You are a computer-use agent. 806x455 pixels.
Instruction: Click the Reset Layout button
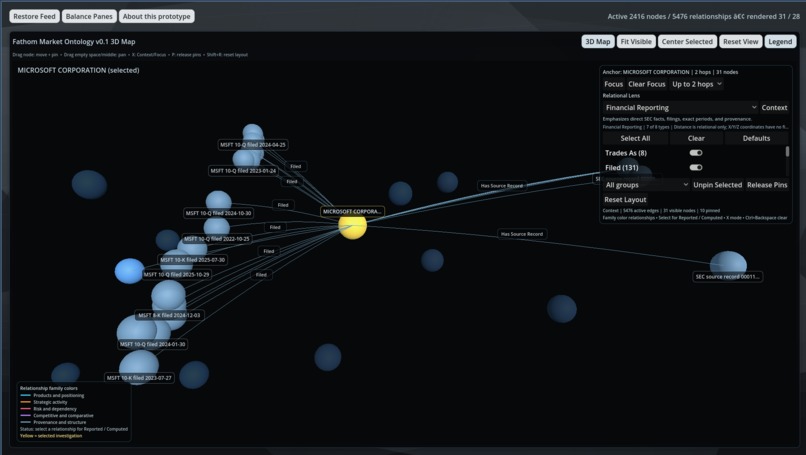(625, 199)
